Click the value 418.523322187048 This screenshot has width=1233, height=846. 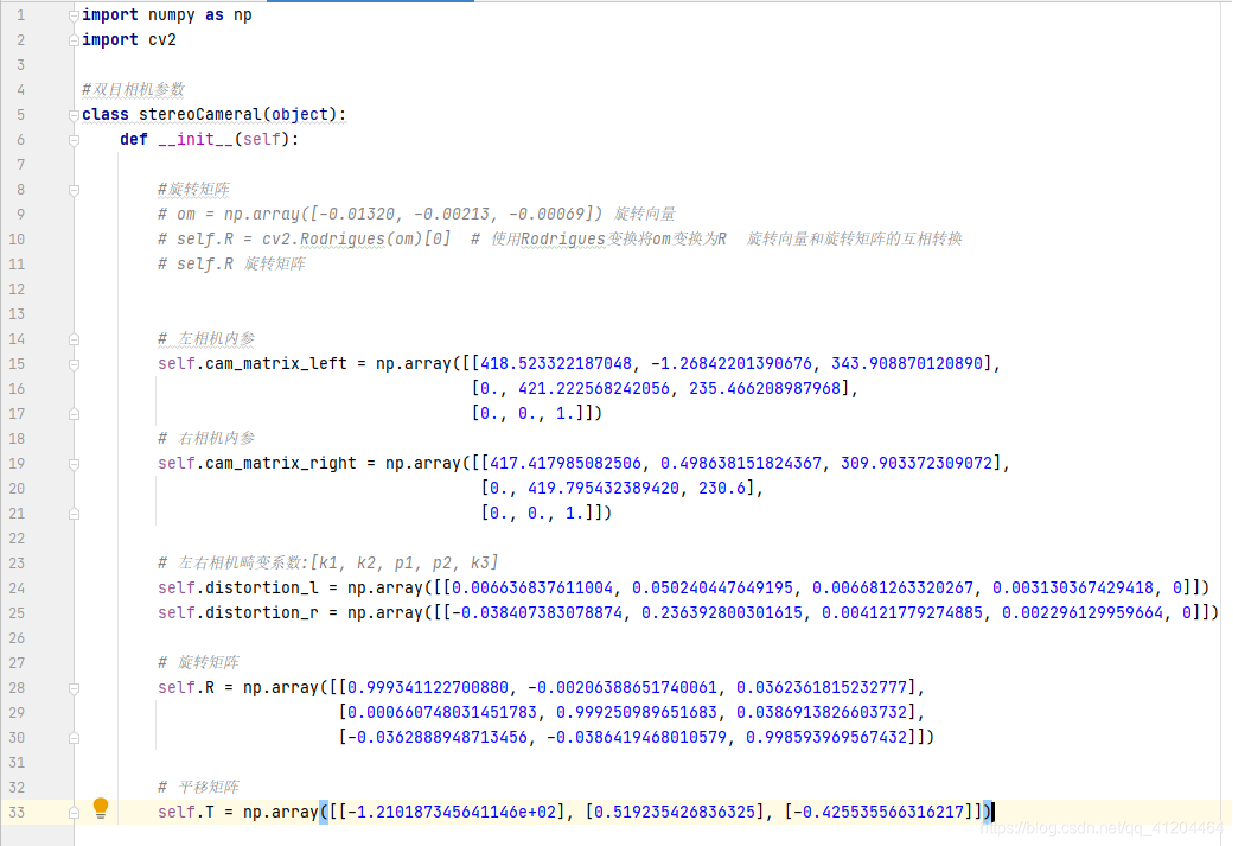click(556, 364)
